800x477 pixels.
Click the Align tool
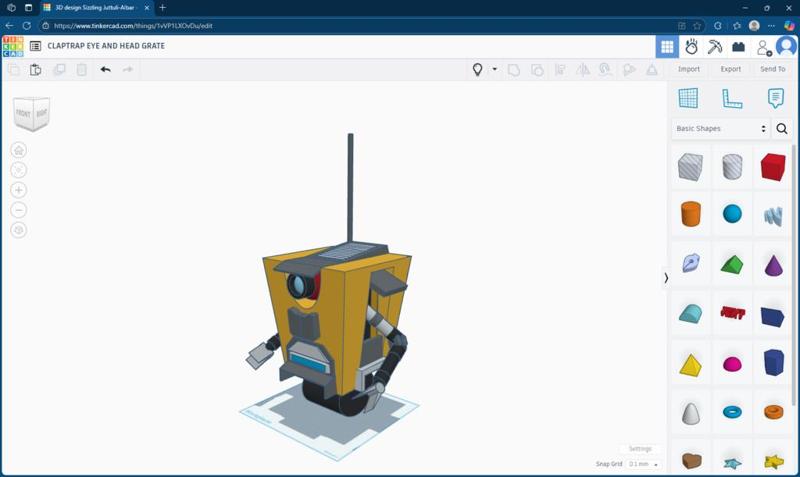click(x=560, y=70)
